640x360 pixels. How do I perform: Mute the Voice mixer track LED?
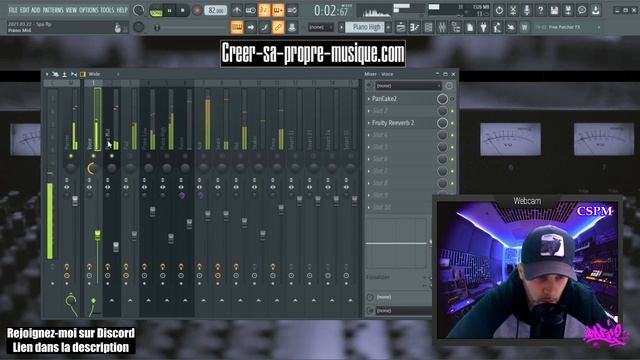(x=93, y=156)
